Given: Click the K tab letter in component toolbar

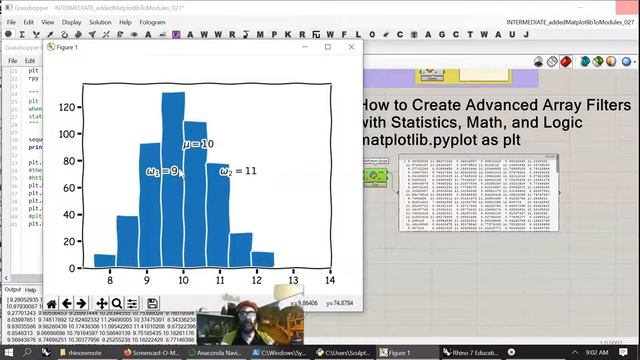Looking at the screenshot, I should (288, 35).
